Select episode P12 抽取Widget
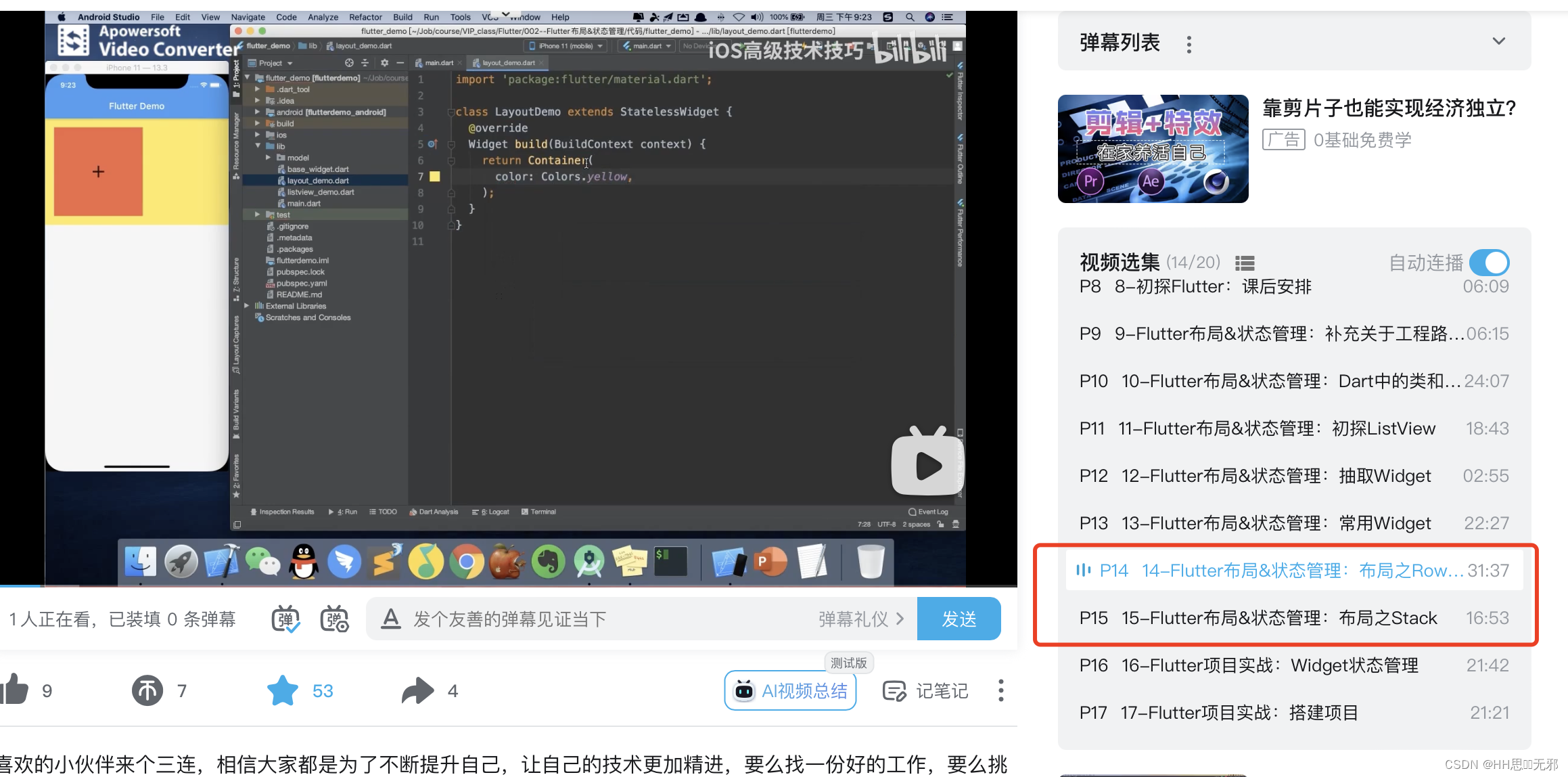The height and width of the screenshot is (777, 1568). tap(1293, 476)
